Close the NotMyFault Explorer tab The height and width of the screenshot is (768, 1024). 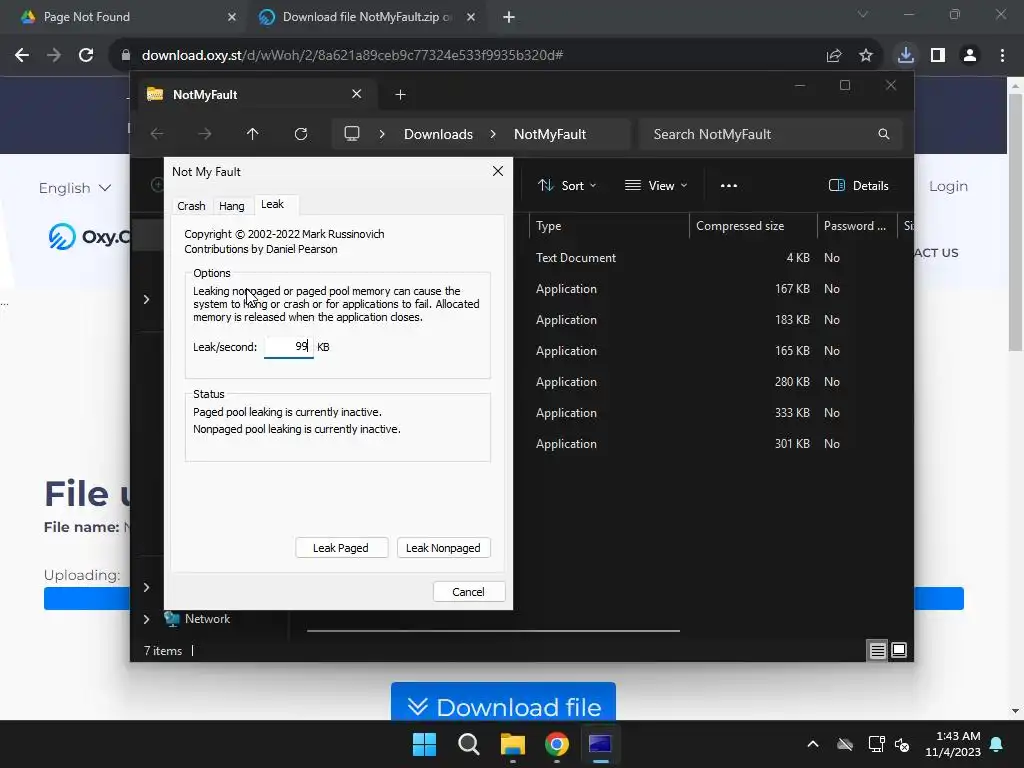[357, 94]
